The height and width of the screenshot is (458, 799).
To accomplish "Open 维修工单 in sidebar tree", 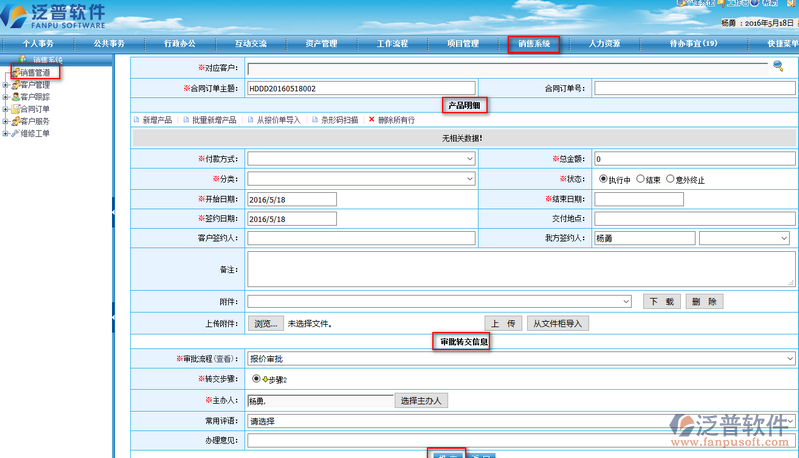I will pyautogui.click(x=34, y=133).
